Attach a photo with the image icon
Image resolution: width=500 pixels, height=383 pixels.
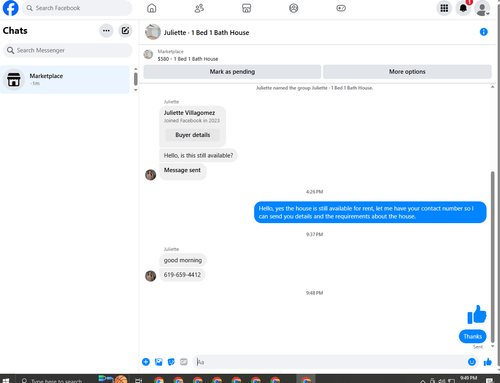click(158, 362)
